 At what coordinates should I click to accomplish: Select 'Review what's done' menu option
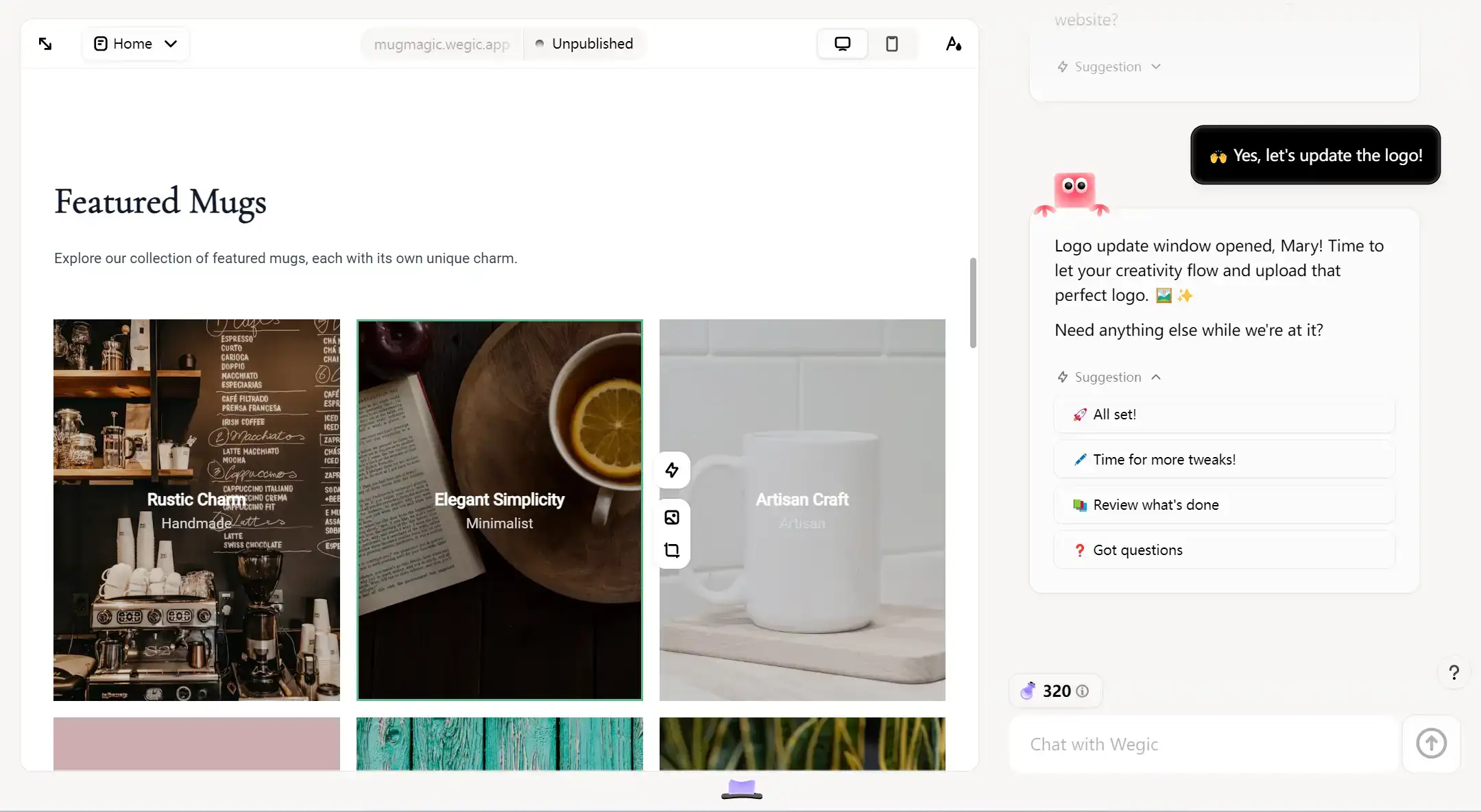tap(1225, 505)
